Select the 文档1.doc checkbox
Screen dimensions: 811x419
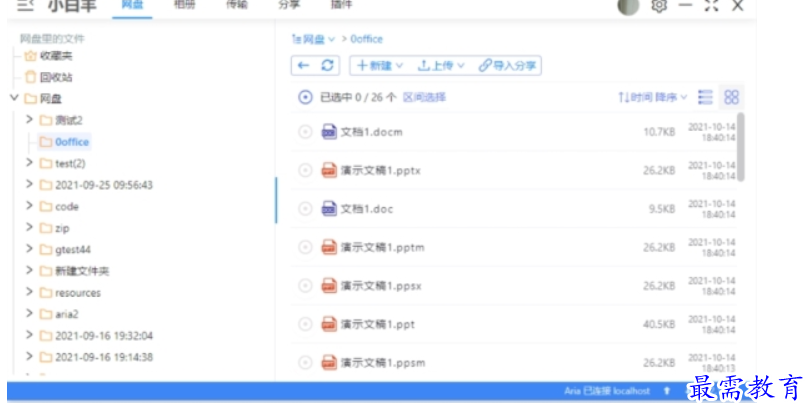click(305, 208)
